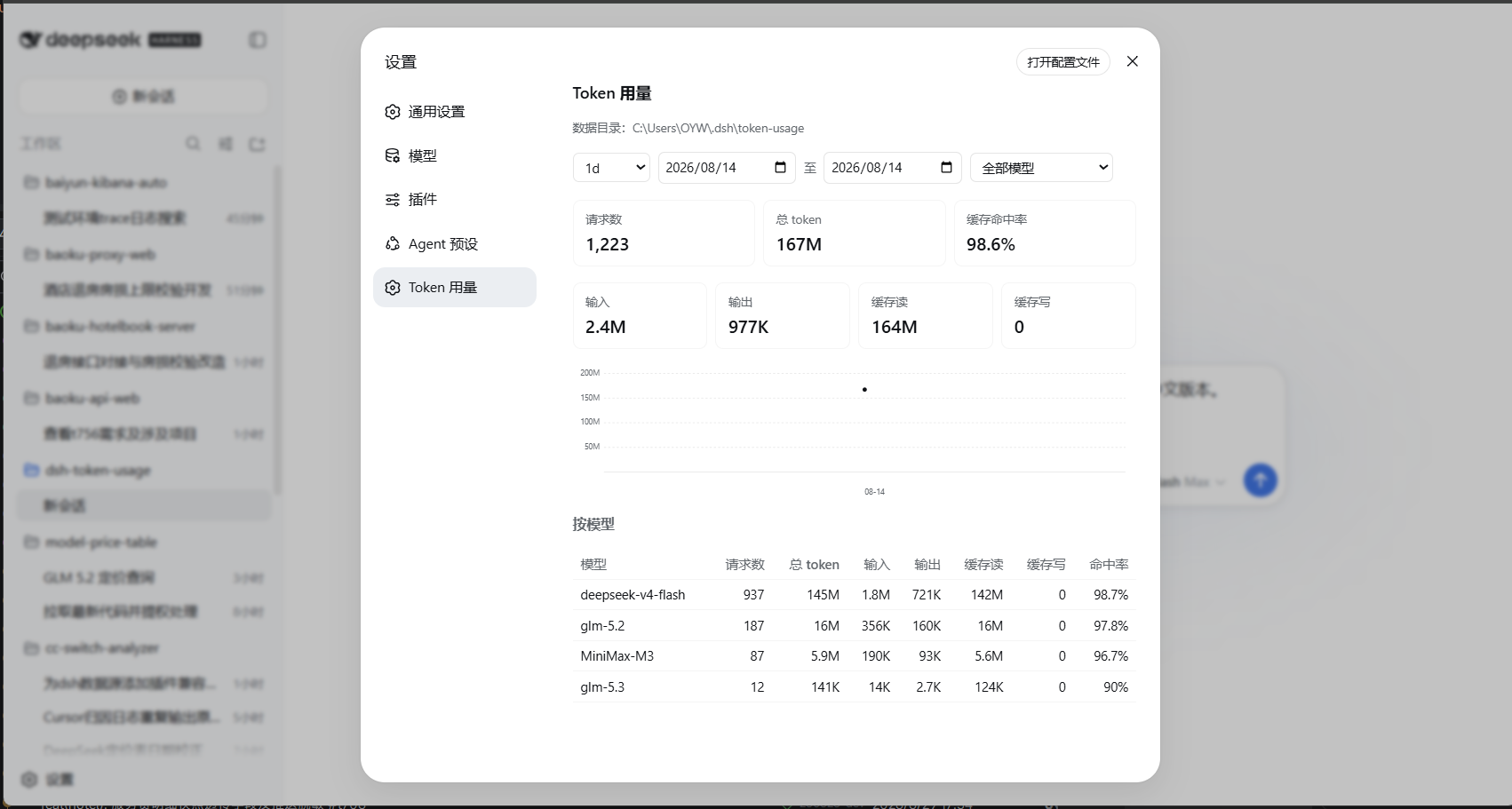Open the model-price-table folder in sidebar

[x=143, y=543]
